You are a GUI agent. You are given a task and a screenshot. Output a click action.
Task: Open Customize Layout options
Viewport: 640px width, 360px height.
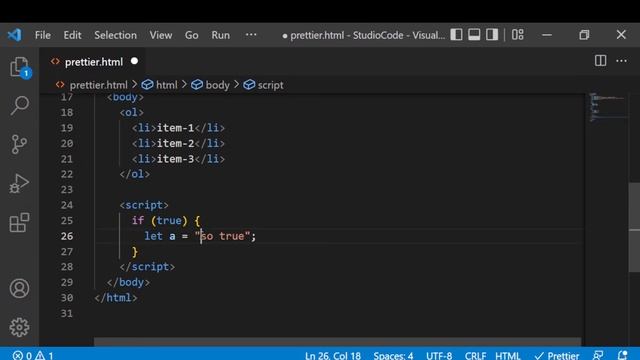tap(518, 35)
